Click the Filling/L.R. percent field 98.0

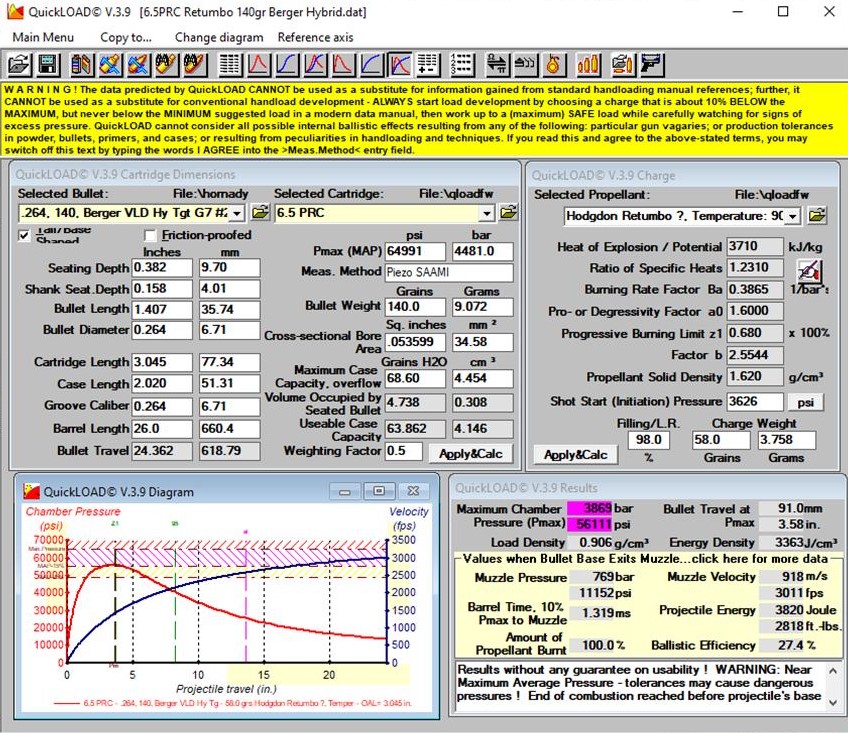coord(648,440)
